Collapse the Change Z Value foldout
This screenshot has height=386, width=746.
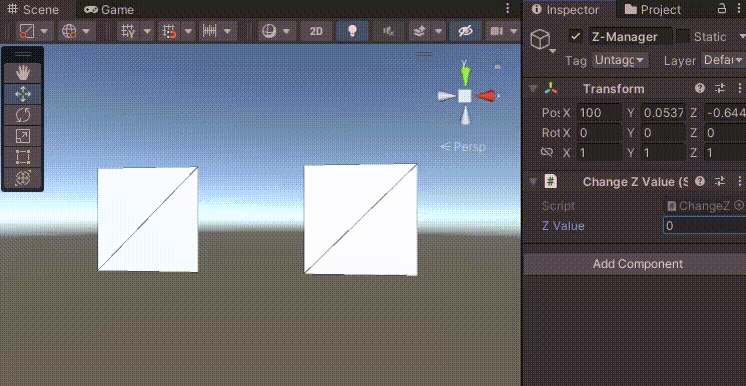(533, 181)
